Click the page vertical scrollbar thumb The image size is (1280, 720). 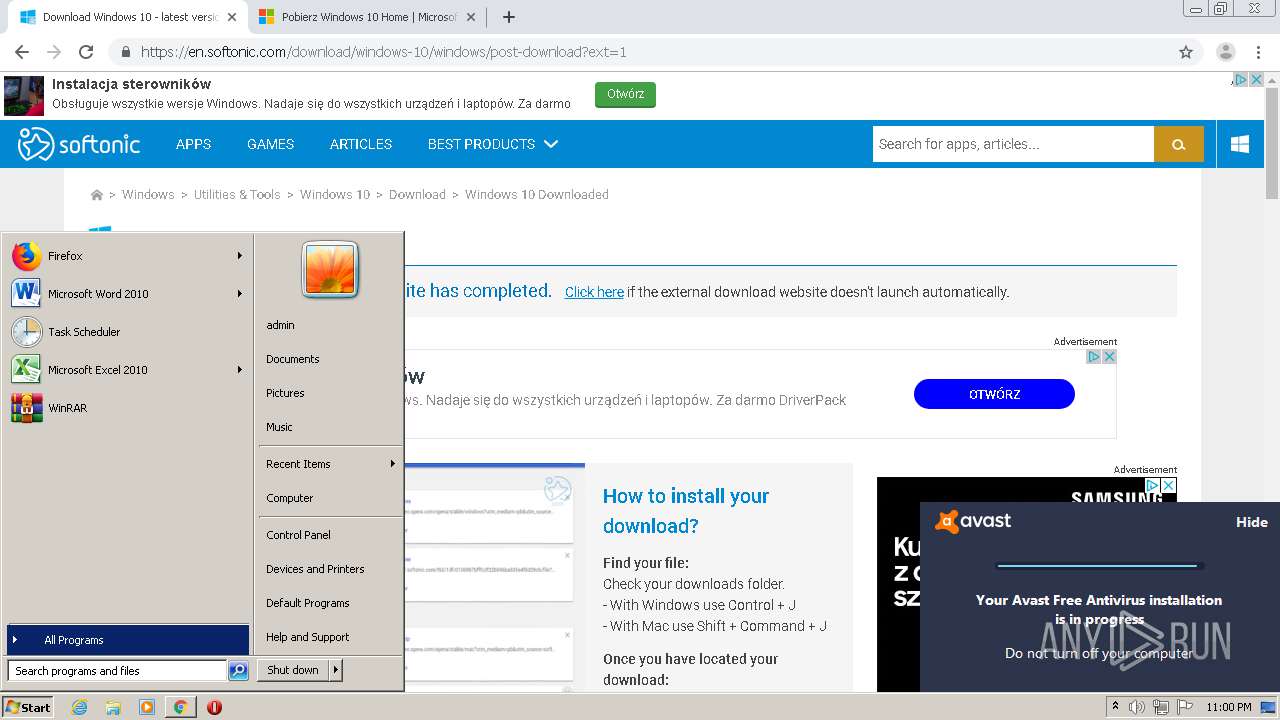tap(1272, 145)
